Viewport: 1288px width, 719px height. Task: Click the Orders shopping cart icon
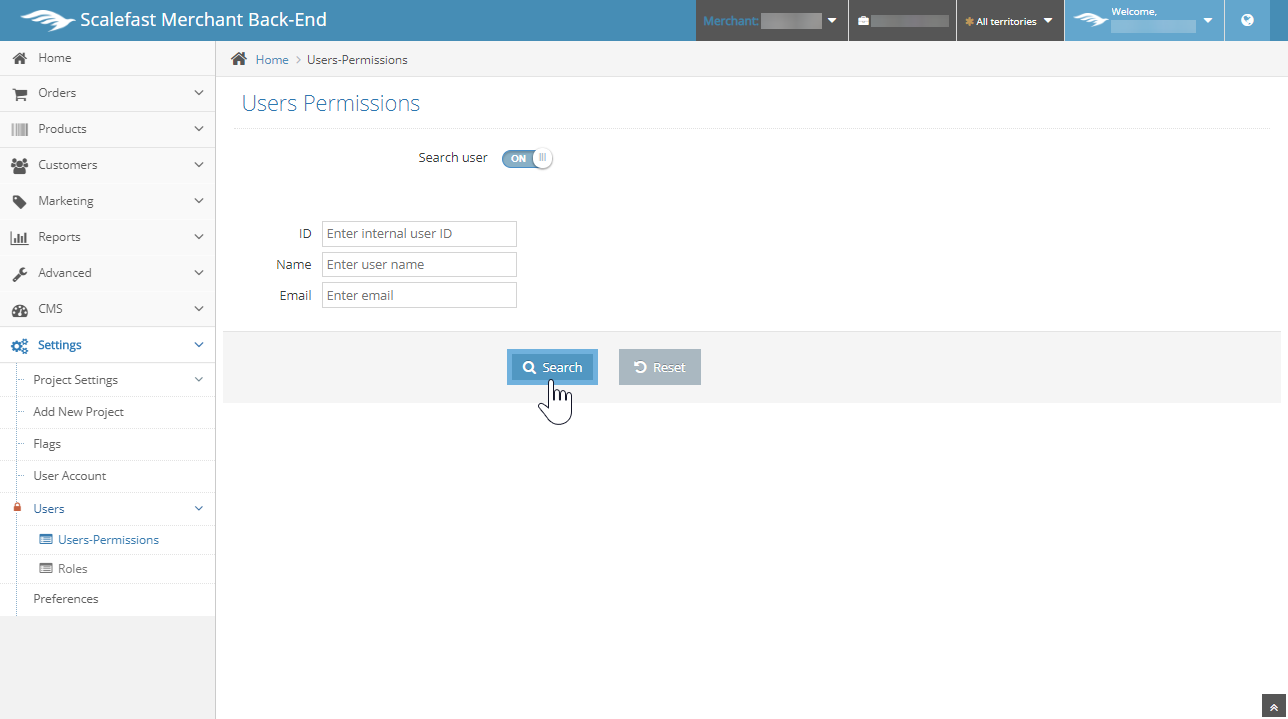(19, 93)
